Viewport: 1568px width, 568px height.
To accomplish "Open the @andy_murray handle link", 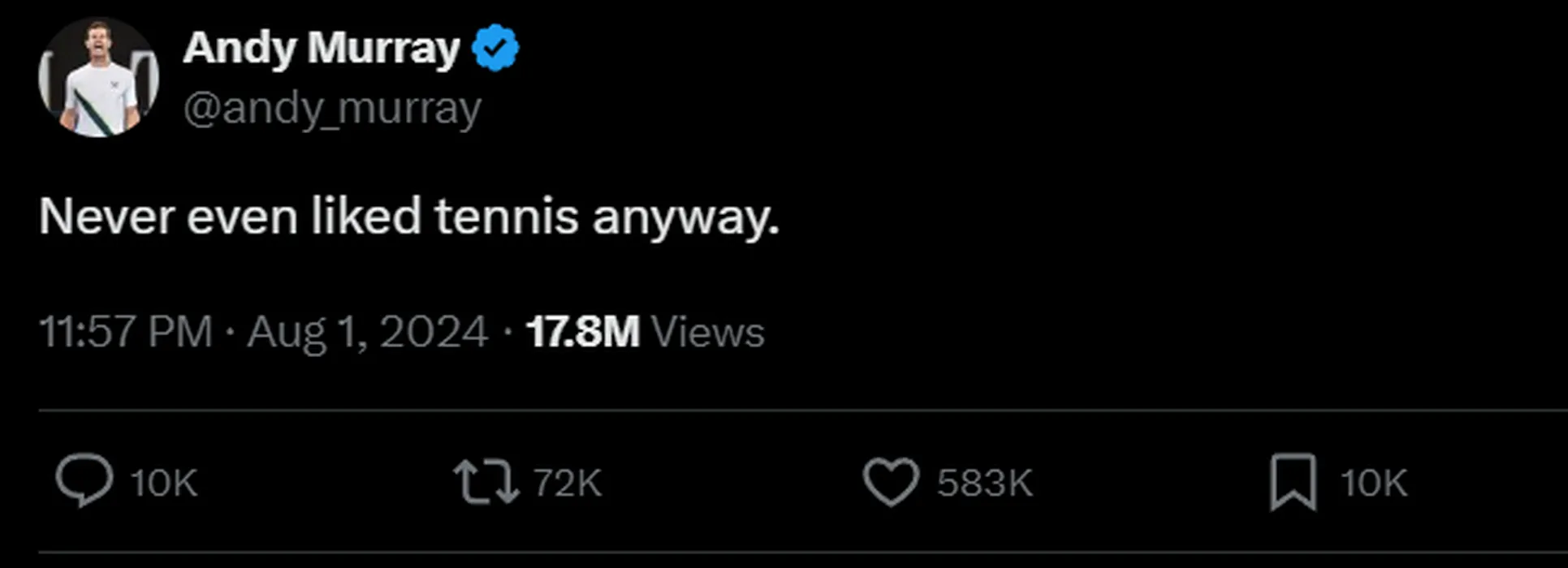I will tap(332, 108).
